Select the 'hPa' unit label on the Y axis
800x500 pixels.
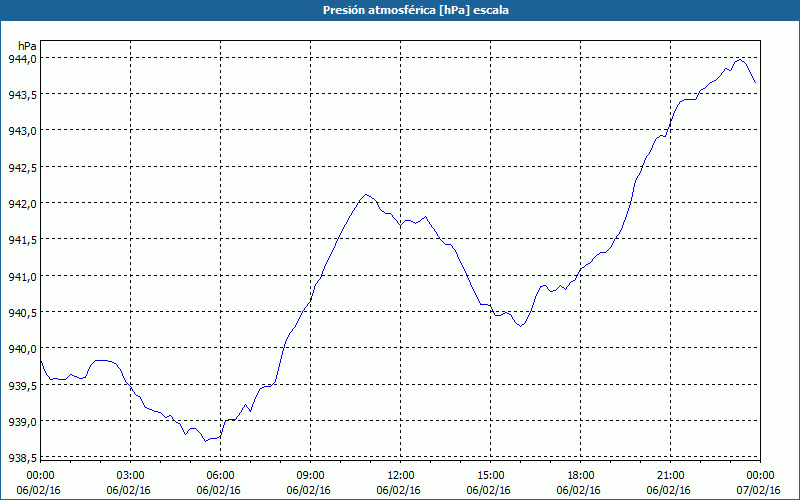[x=27, y=46]
